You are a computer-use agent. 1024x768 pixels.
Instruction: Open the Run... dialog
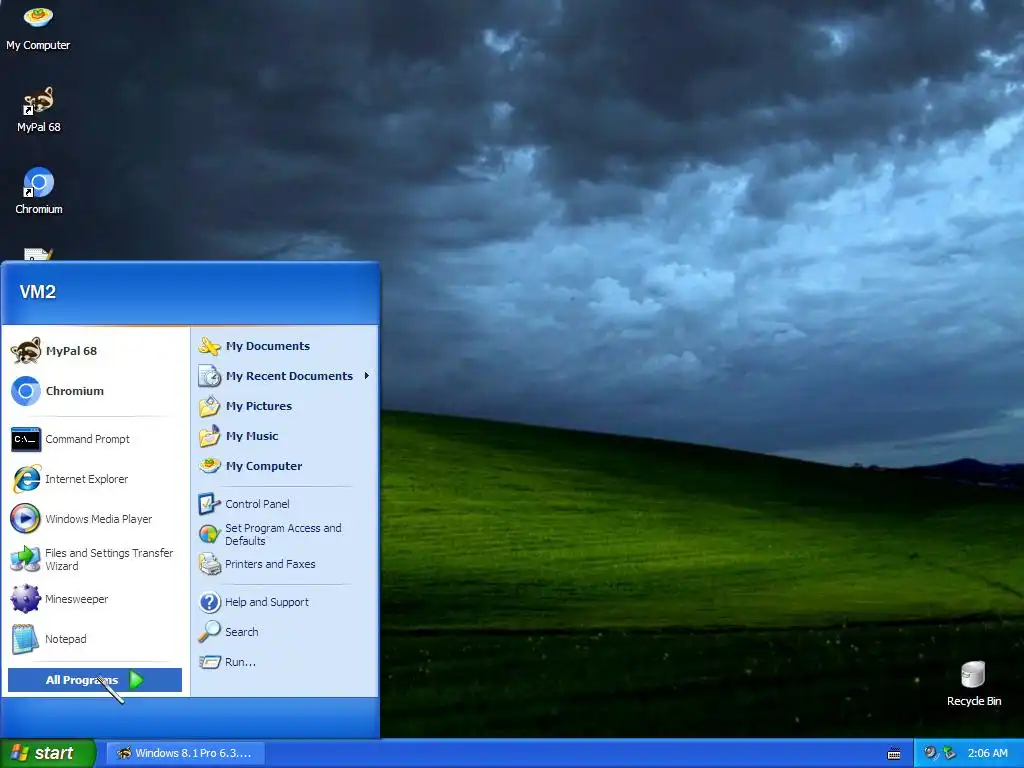(x=285, y=662)
